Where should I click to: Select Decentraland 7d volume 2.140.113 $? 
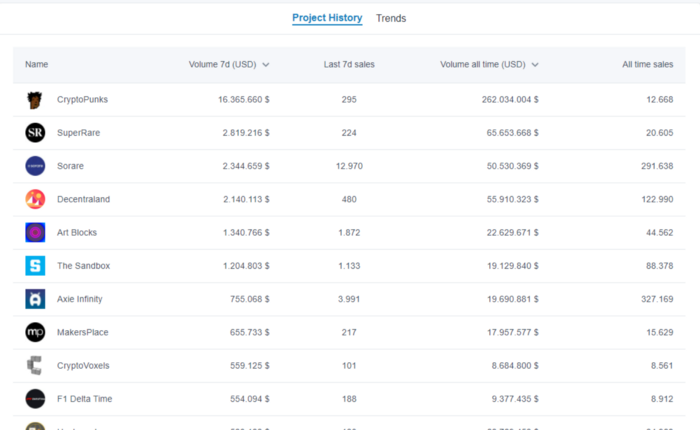(246, 199)
